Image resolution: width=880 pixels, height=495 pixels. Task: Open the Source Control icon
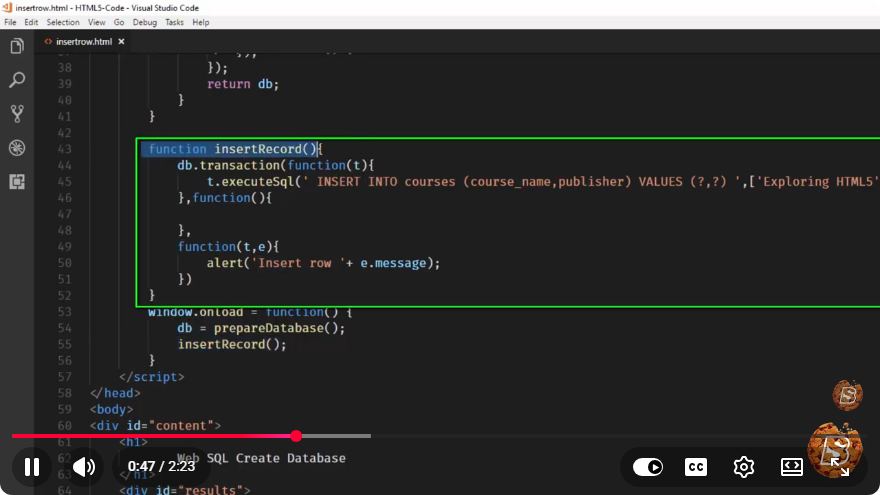click(17, 114)
